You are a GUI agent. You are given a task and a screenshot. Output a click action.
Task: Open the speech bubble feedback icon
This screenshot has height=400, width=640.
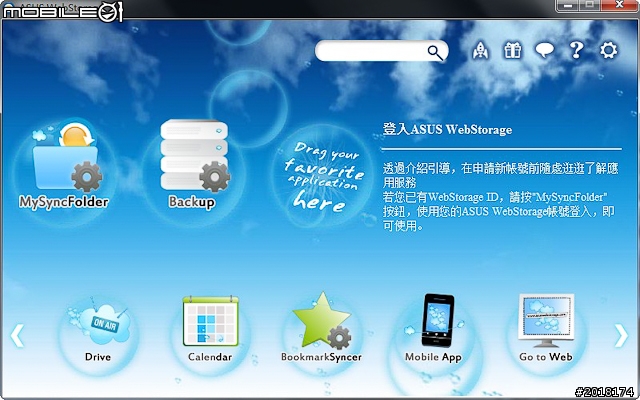pyautogui.click(x=544, y=51)
